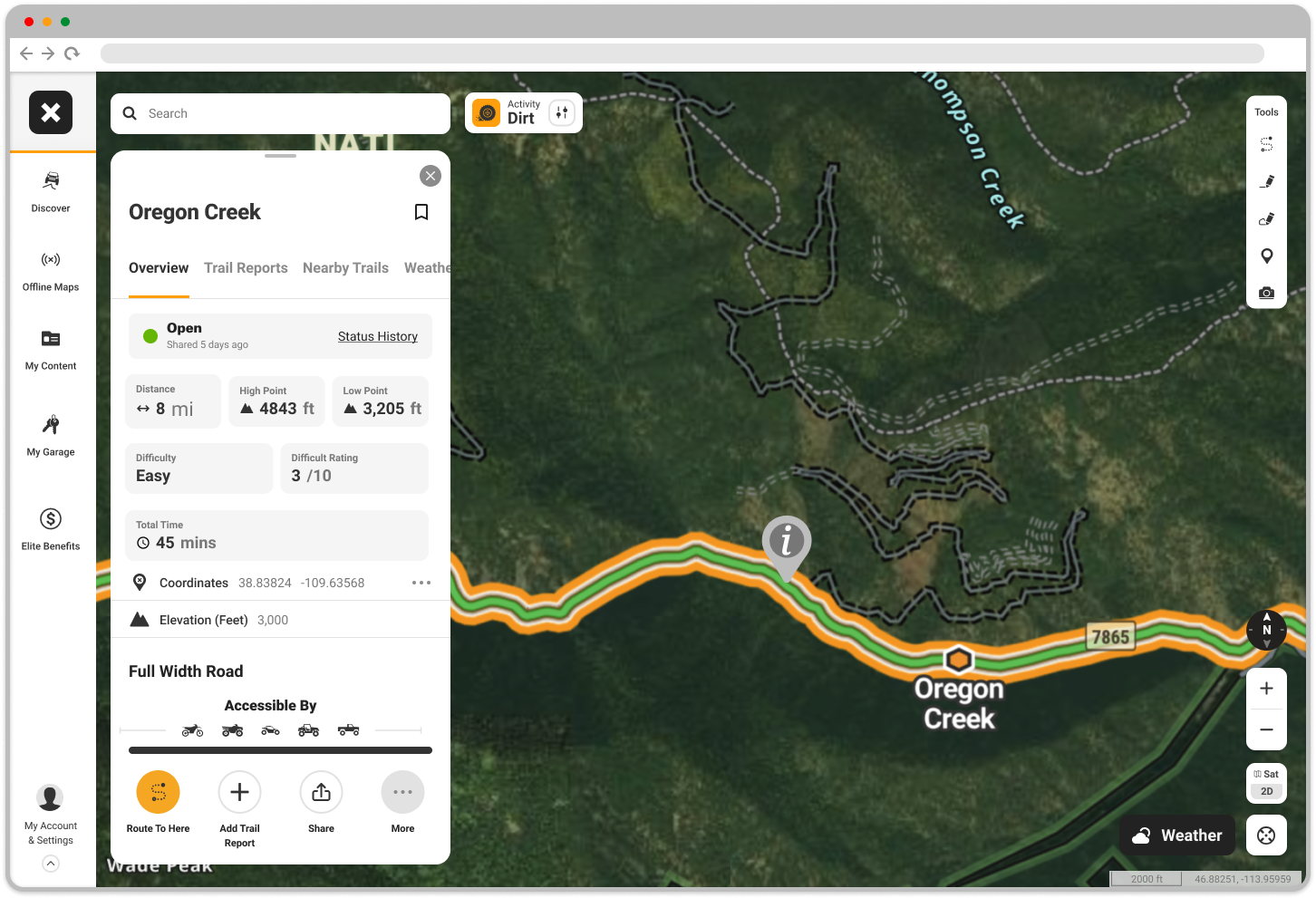Click the Distance 8 mi card
Image resolution: width=1316 pixels, height=898 pixels.
(173, 401)
